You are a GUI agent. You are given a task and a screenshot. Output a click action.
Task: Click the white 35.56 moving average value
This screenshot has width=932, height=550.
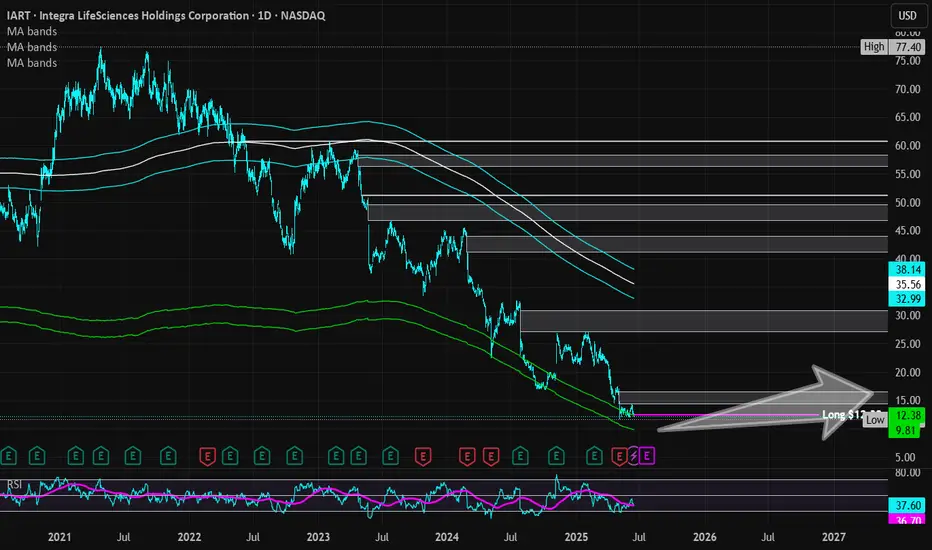pyautogui.click(x=907, y=284)
